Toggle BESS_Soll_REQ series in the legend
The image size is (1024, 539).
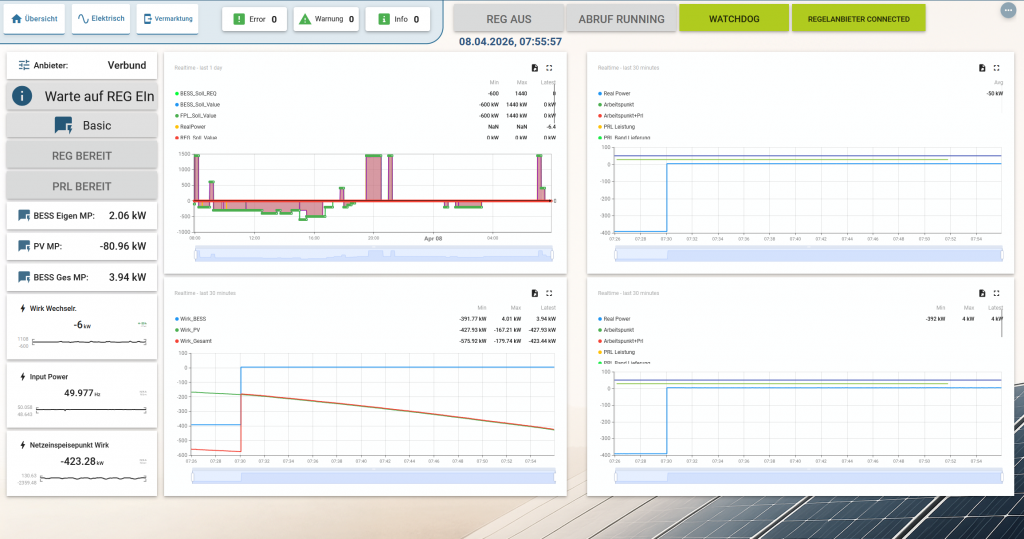pyautogui.click(x=198, y=93)
